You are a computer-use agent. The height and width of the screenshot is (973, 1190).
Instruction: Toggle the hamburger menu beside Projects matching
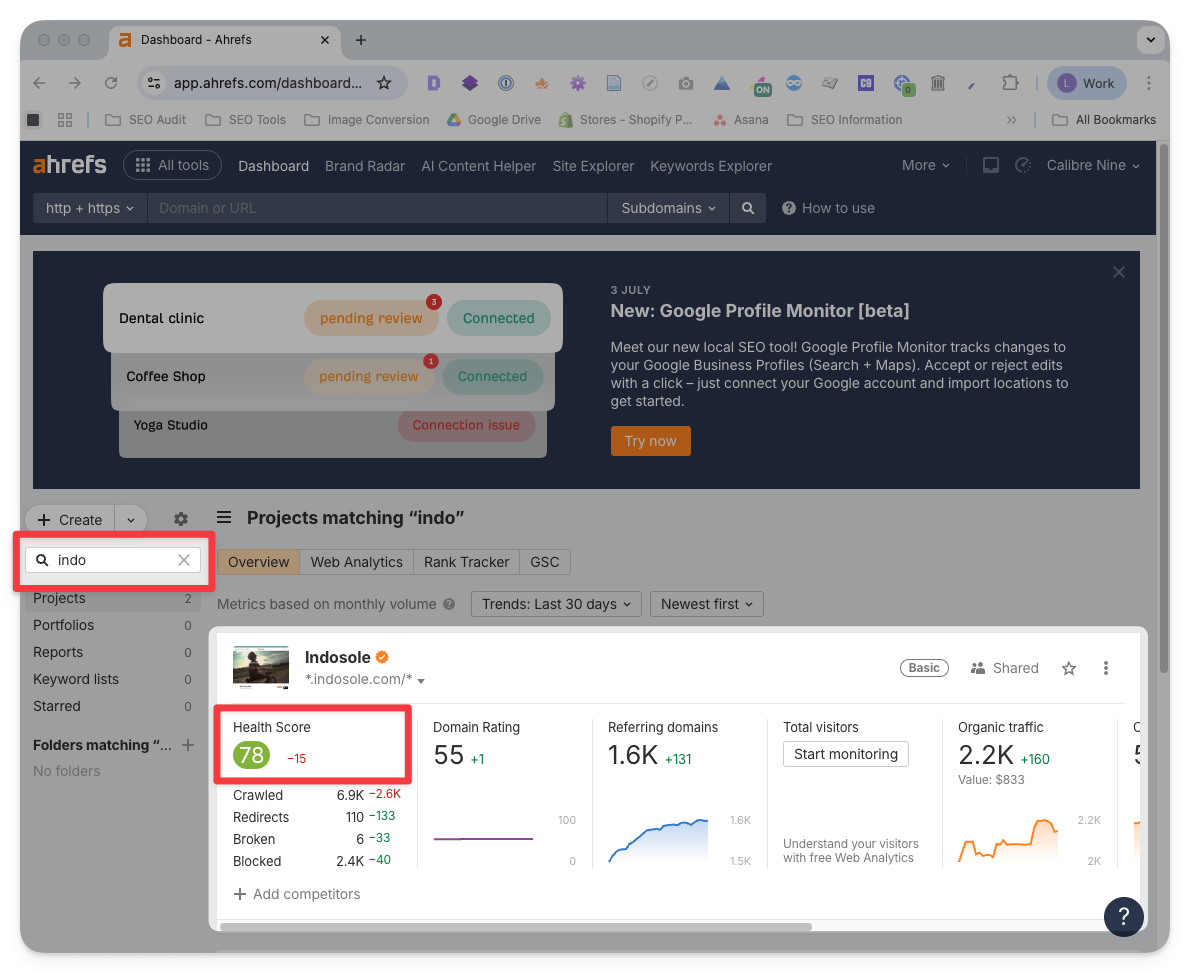(225, 517)
